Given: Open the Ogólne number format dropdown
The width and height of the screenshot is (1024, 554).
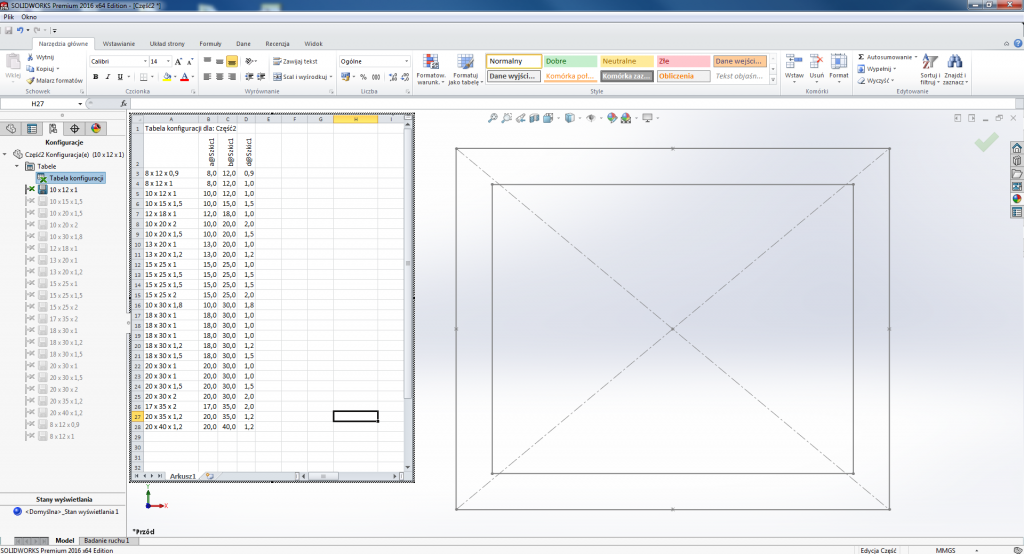Looking at the screenshot, I should click(x=406, y=61).
